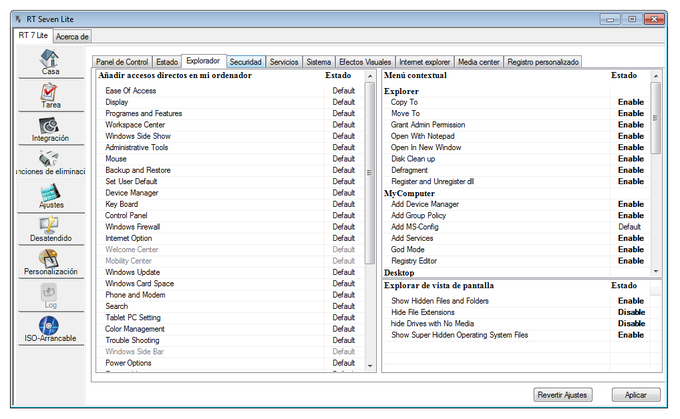The height and width of the screenshot is (419, 680).
Task: Click the Menú contextual column header
Action: (415, 75)
